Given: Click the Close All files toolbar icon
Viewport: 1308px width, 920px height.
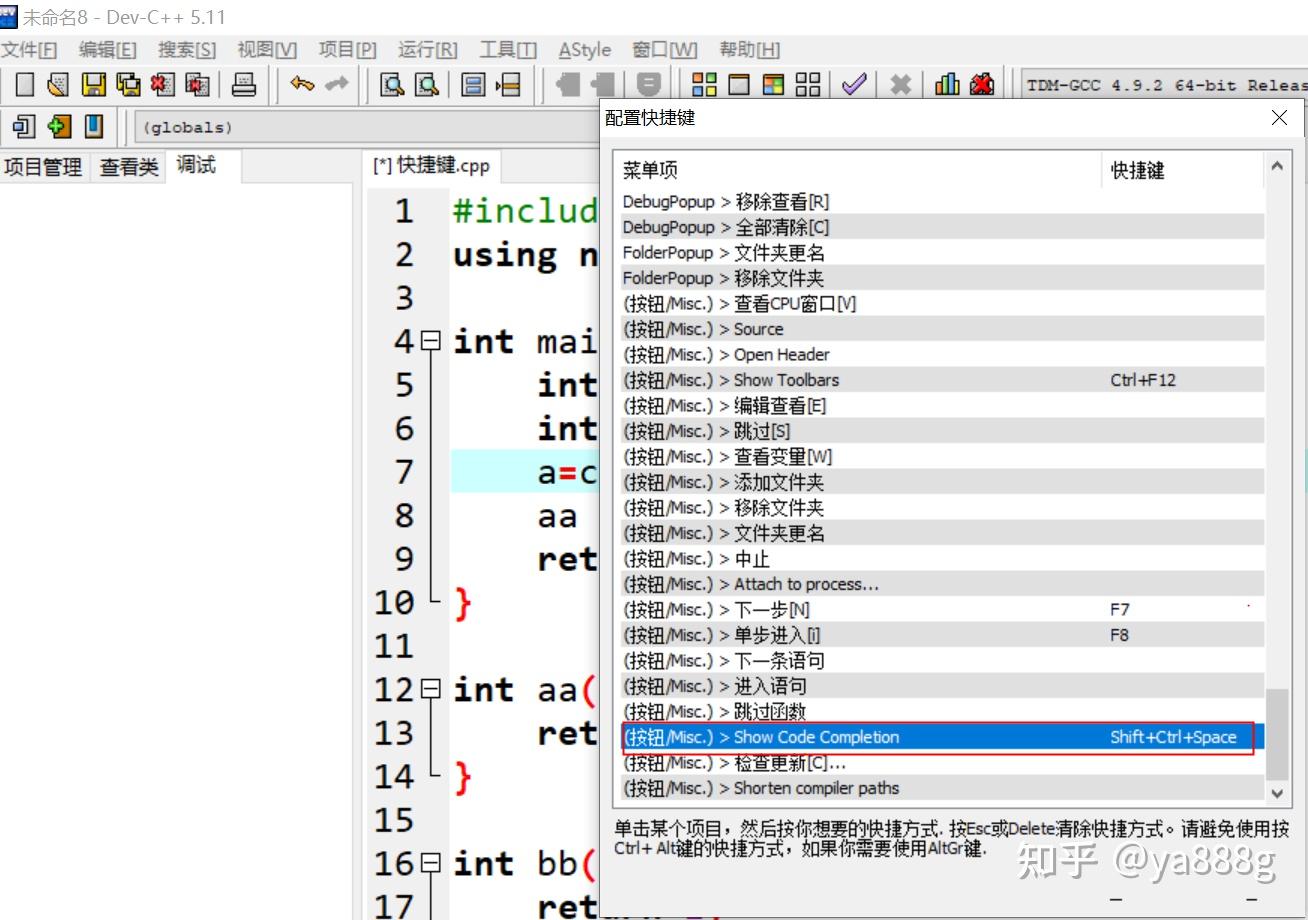Looking at the screenshot, I should [198, 85].
